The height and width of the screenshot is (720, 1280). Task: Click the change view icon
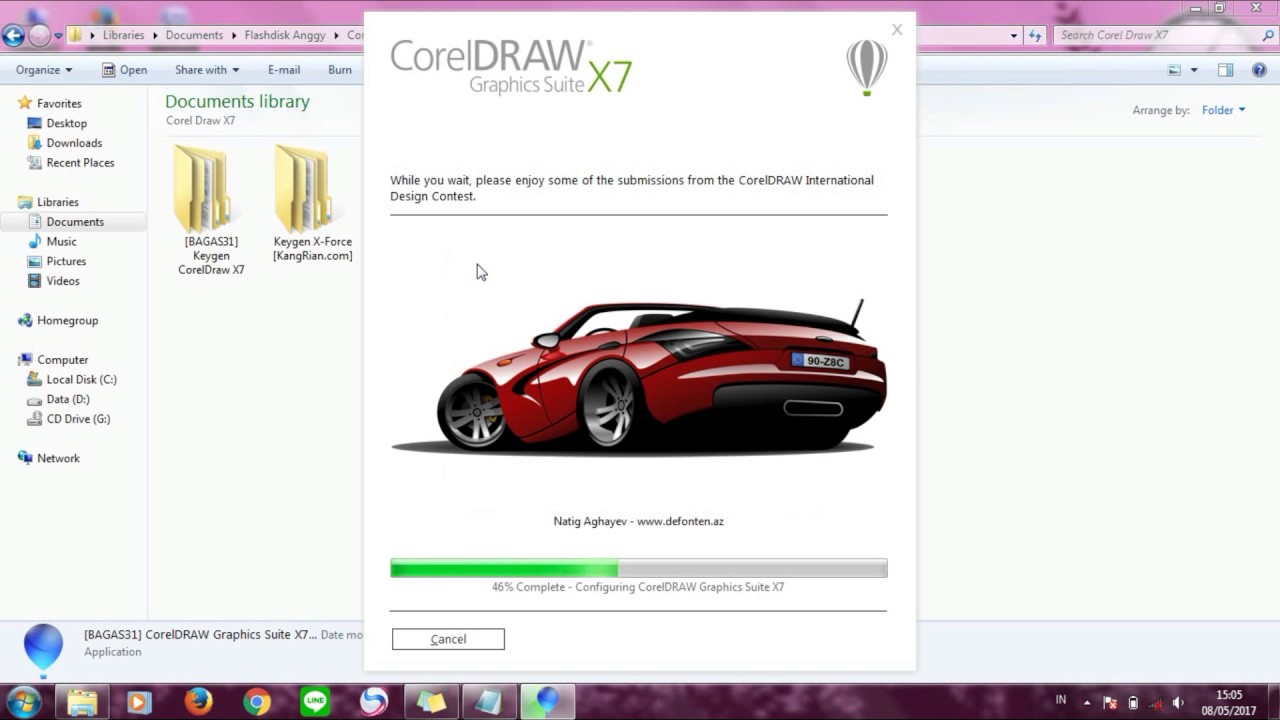click(x=1175, y=70)
